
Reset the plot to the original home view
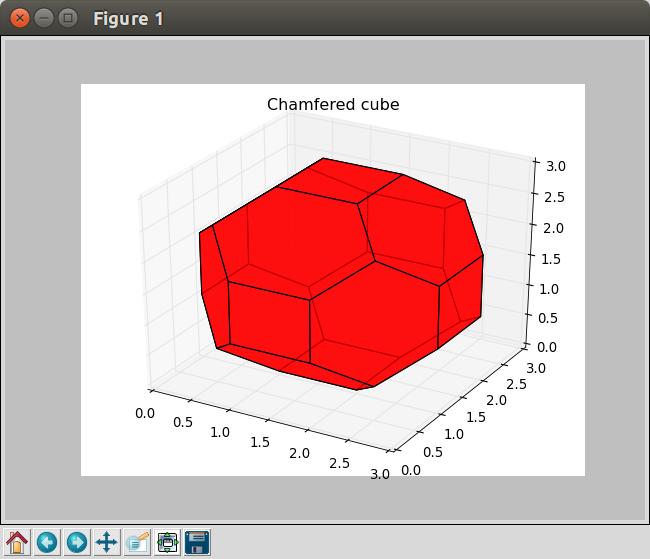click(17, 542)
